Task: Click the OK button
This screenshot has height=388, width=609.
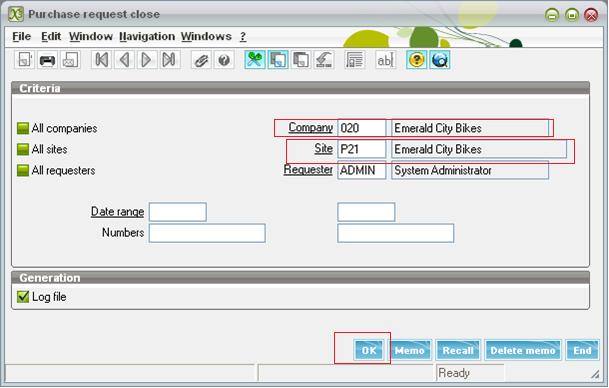Action: coord(369,350)
